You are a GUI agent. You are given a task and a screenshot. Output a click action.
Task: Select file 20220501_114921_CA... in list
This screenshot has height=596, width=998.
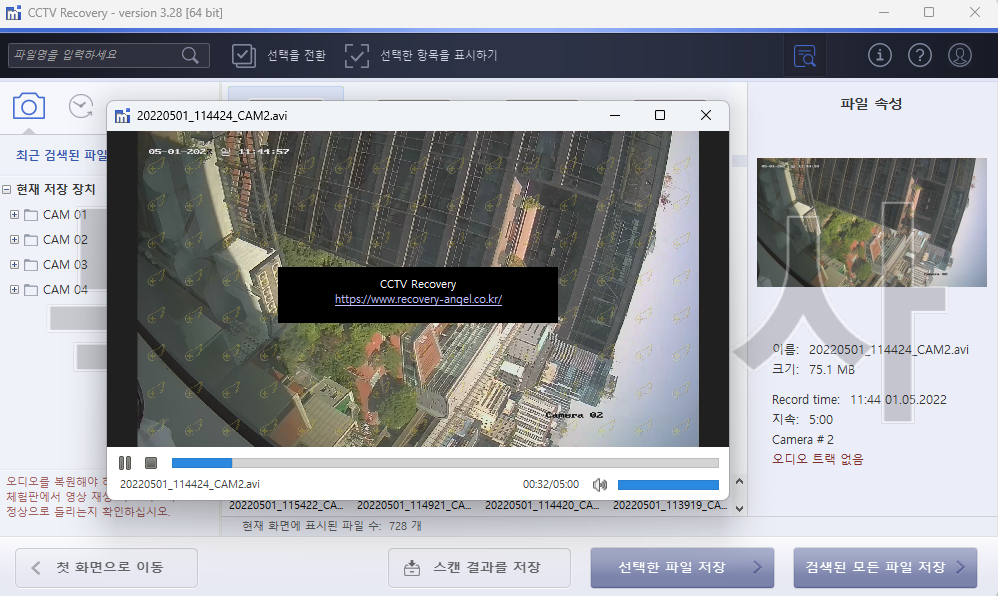pyautogui.click(x=414, y=506)
